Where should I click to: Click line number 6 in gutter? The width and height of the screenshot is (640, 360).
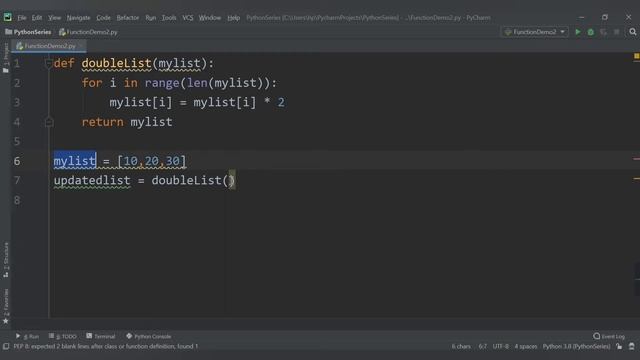point(17,161)
